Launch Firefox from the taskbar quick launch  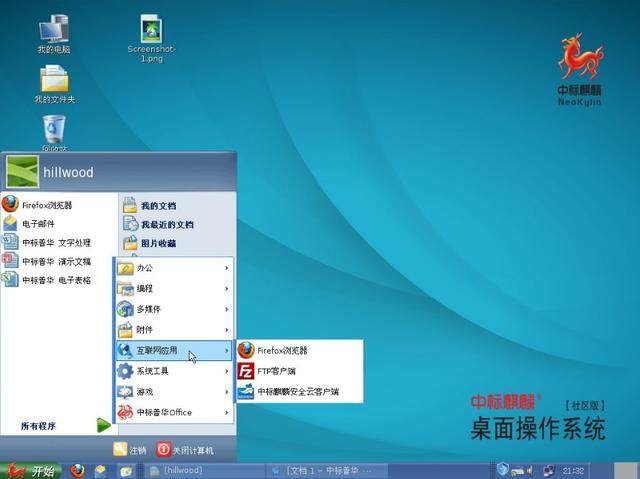(77, 471)
